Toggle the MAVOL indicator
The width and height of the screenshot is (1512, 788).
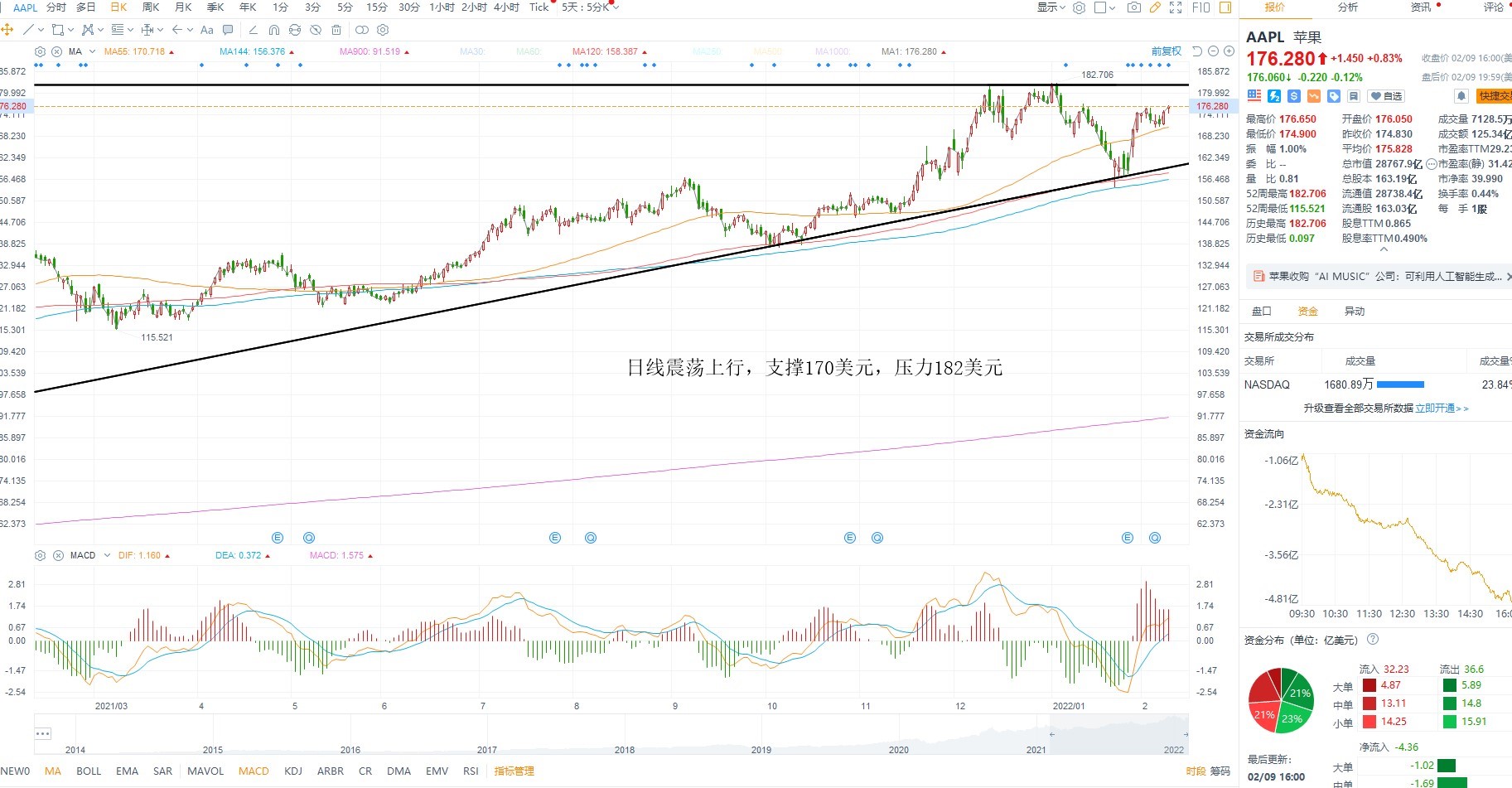pyautogui.click(x=205, y=771)
